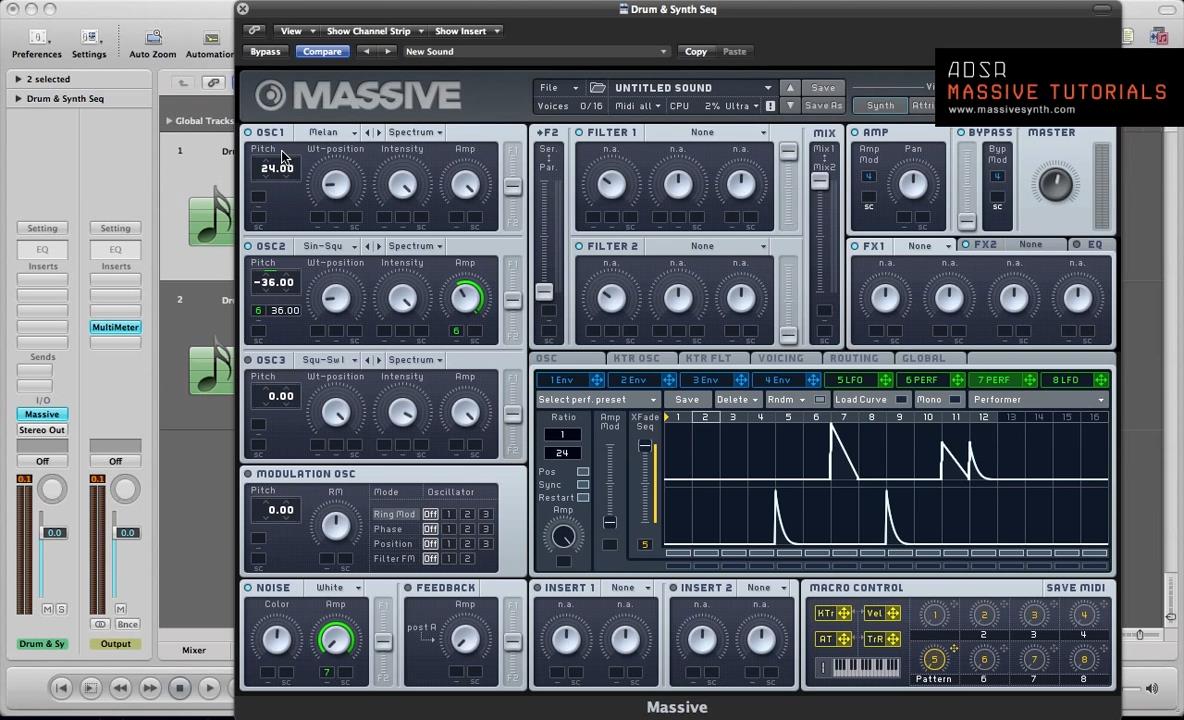Click Save As button in Massive header
The width and height of the screenshot is (1184, 720).
822,106
